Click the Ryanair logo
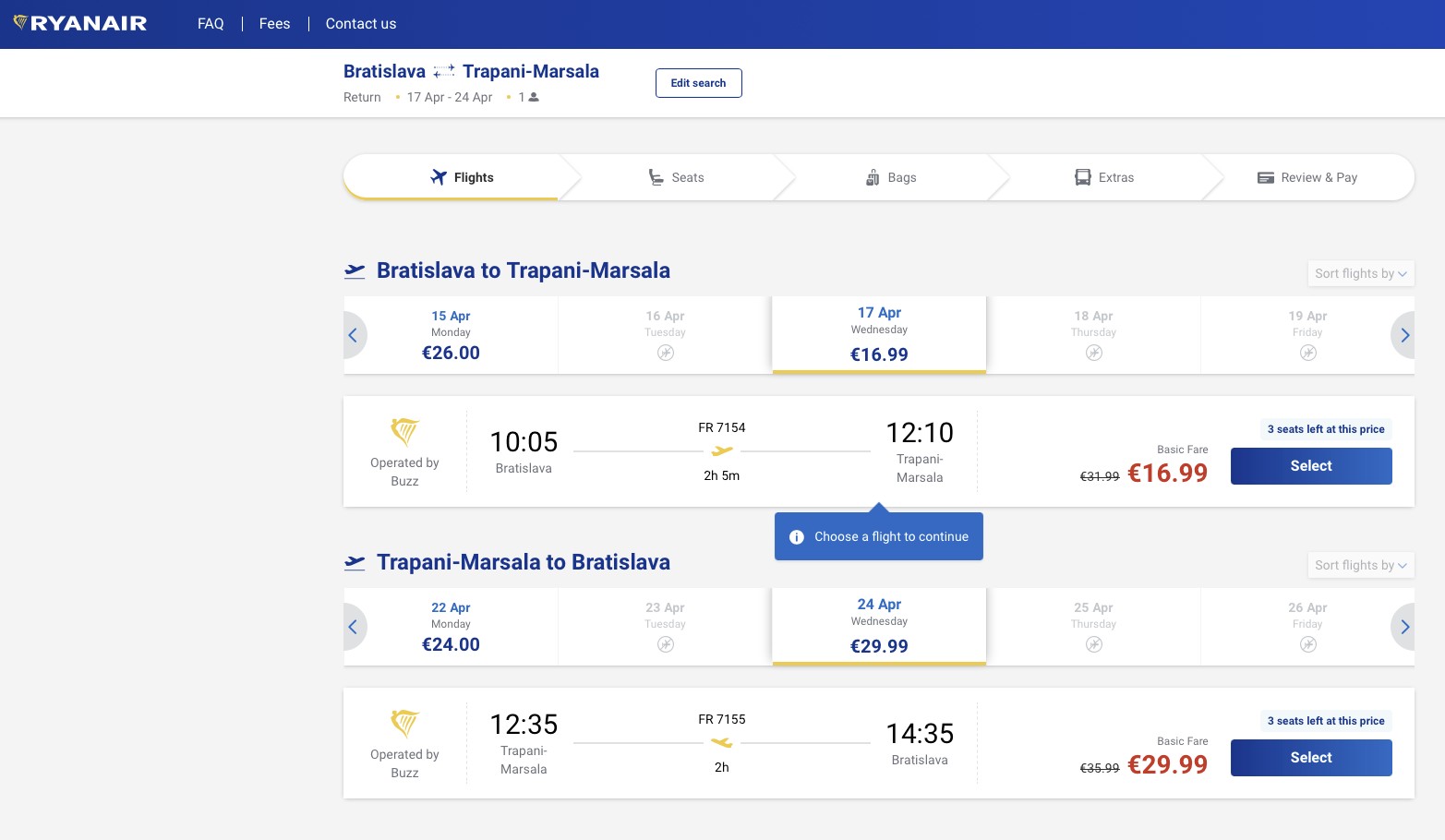Viewport: 1445px width, 840px height. [80, 23]
